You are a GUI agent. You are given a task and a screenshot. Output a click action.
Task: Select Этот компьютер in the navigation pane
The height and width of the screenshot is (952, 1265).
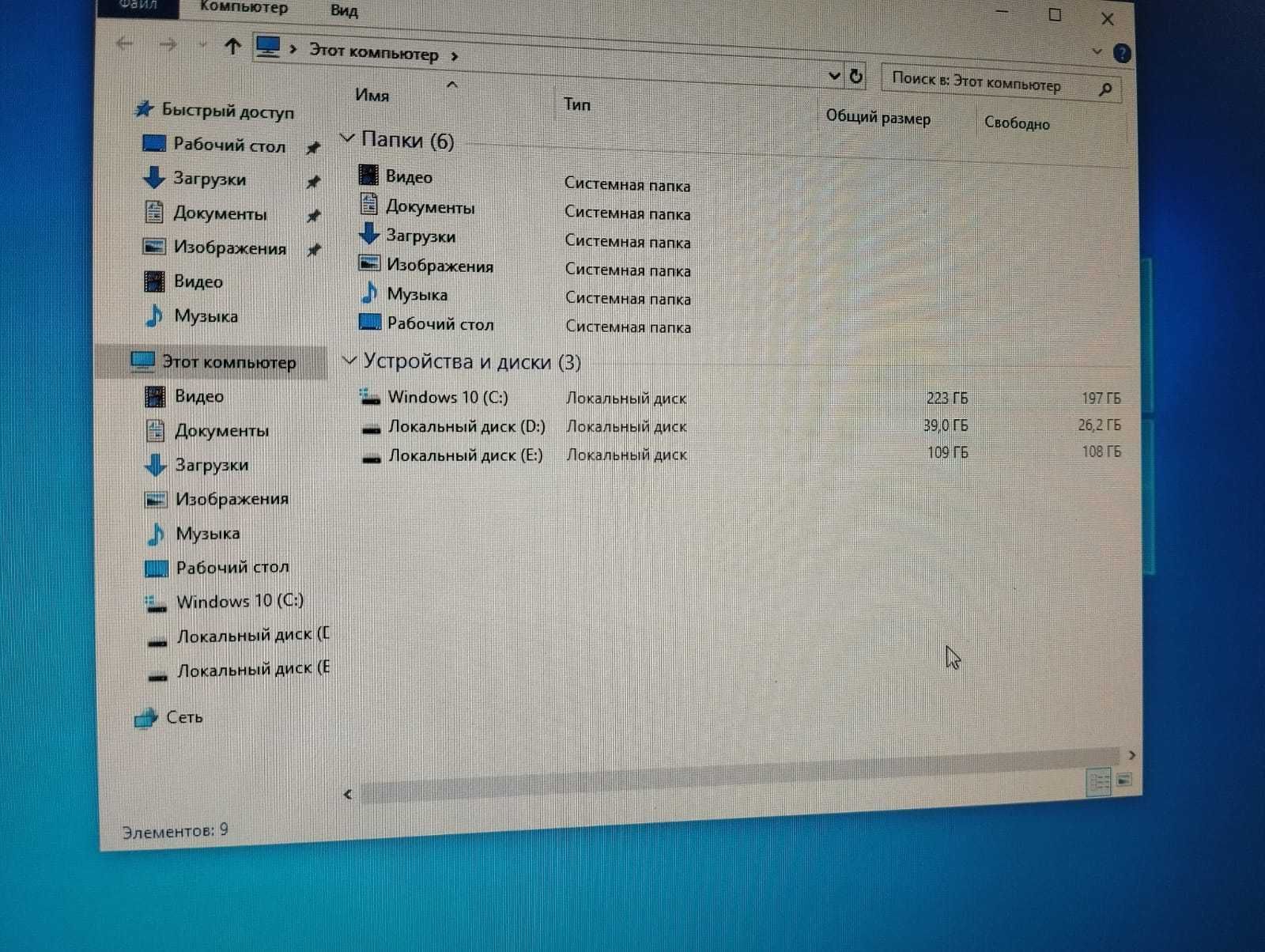[x=228, y=362]
